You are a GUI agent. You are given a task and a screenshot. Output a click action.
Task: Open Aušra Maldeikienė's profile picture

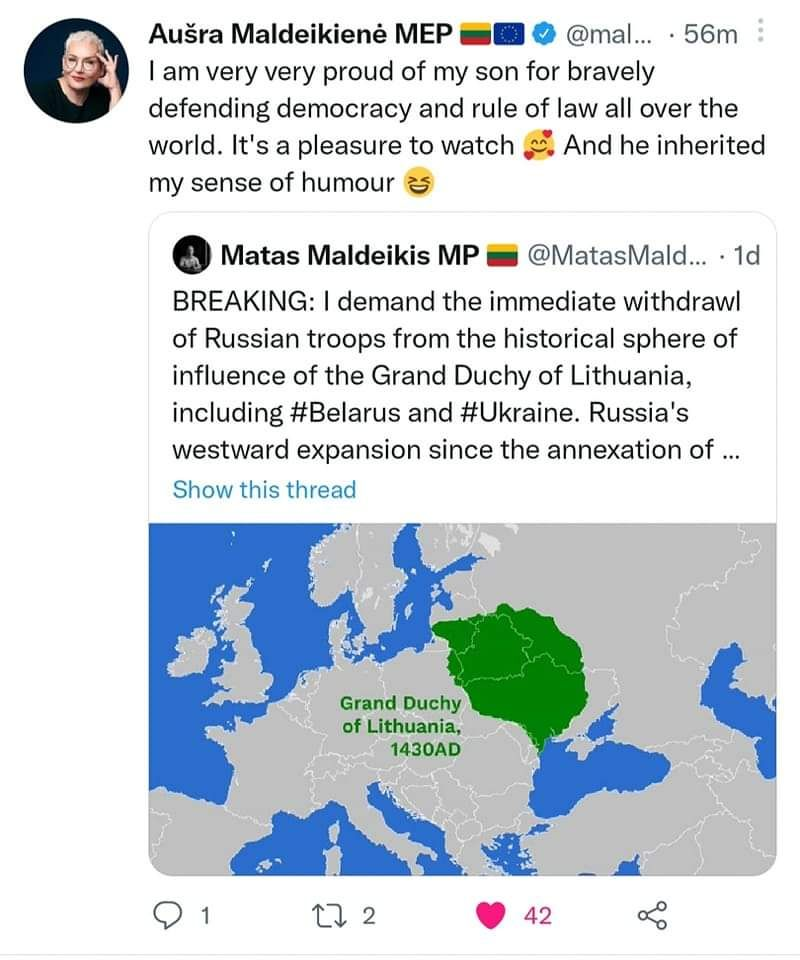pos(77,70)
